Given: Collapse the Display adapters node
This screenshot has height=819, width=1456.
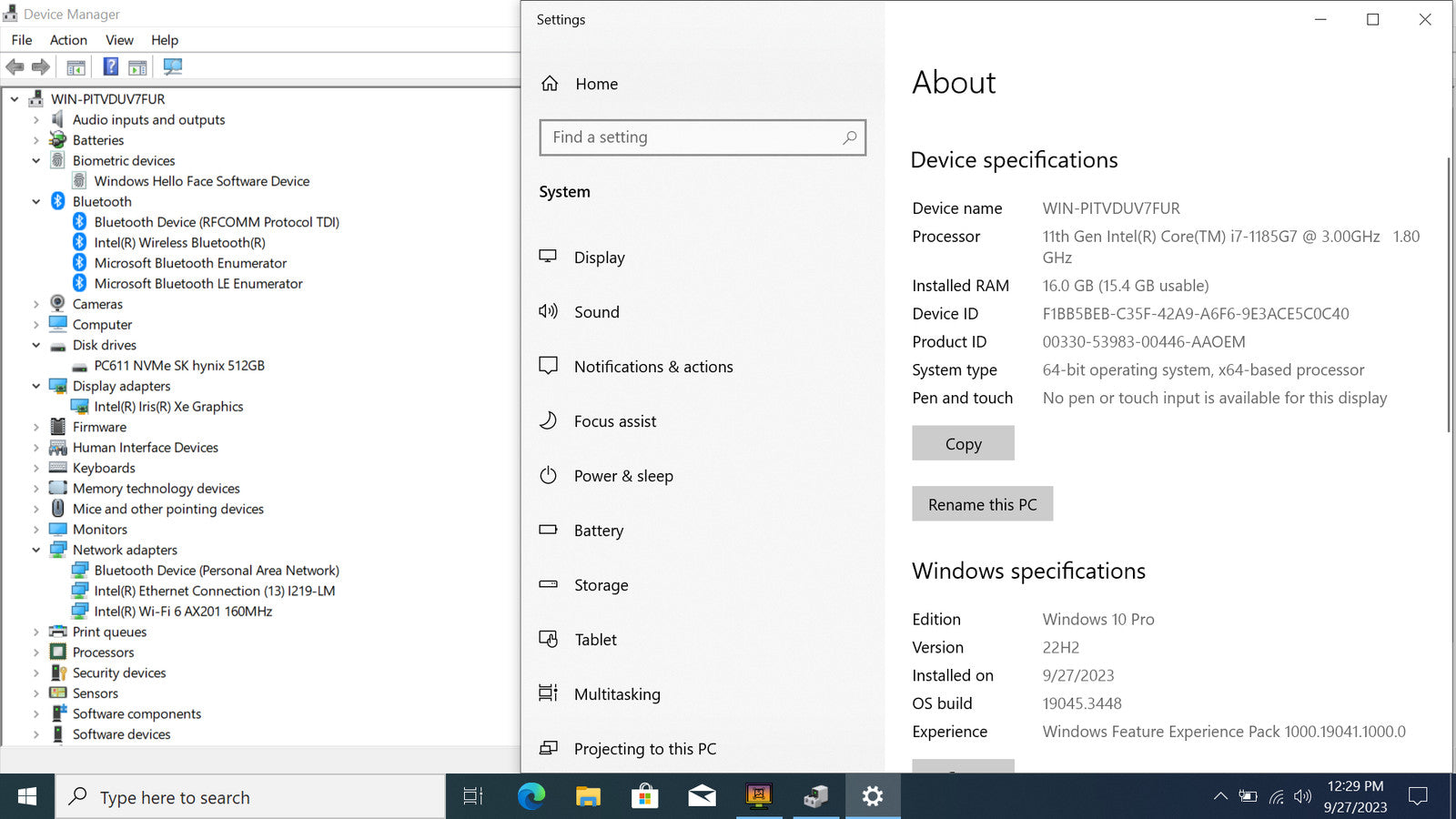Looking at the screenshot, I should (x=36, y=387).
